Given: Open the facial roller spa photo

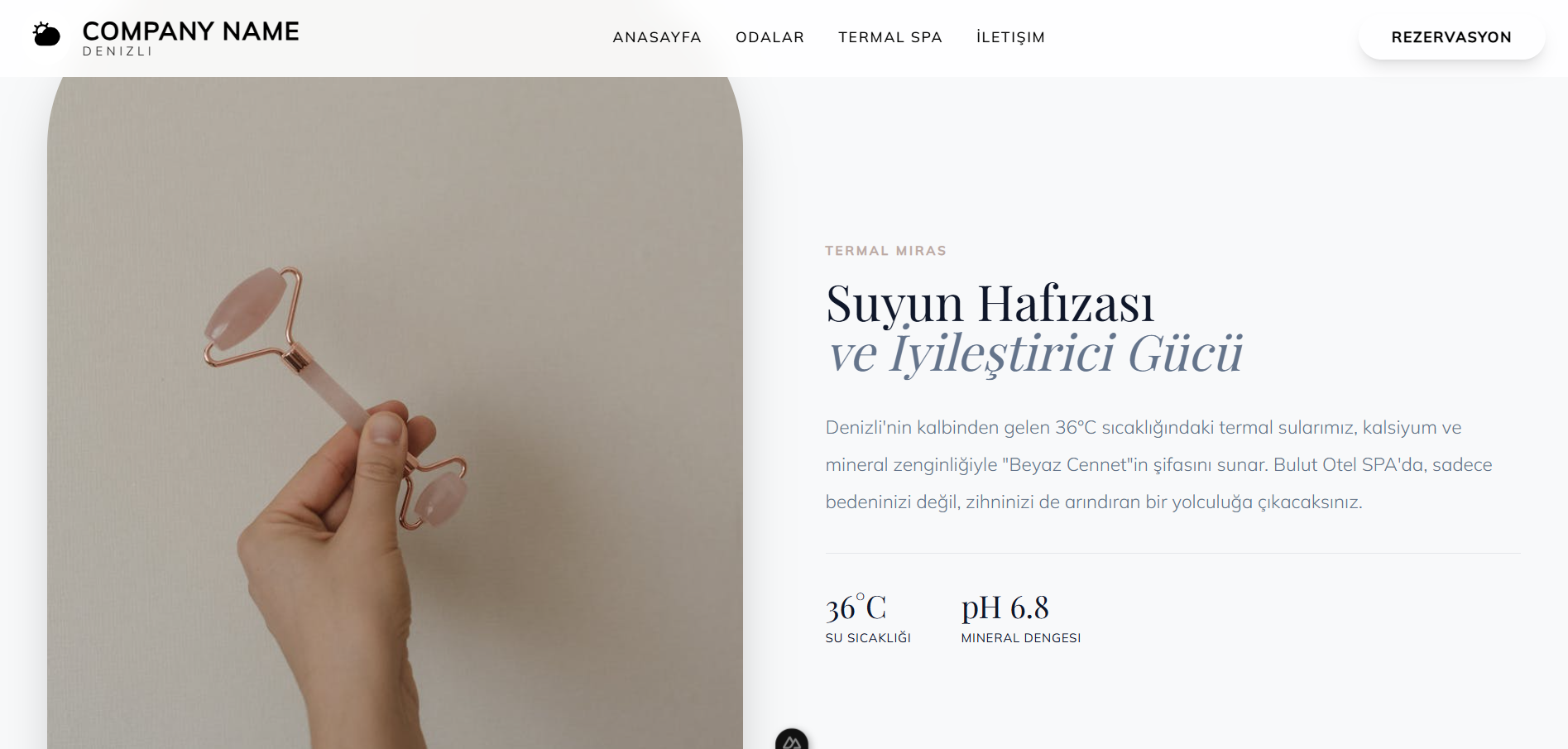Looking at the screenshot, I should click(x=395, y=413).
